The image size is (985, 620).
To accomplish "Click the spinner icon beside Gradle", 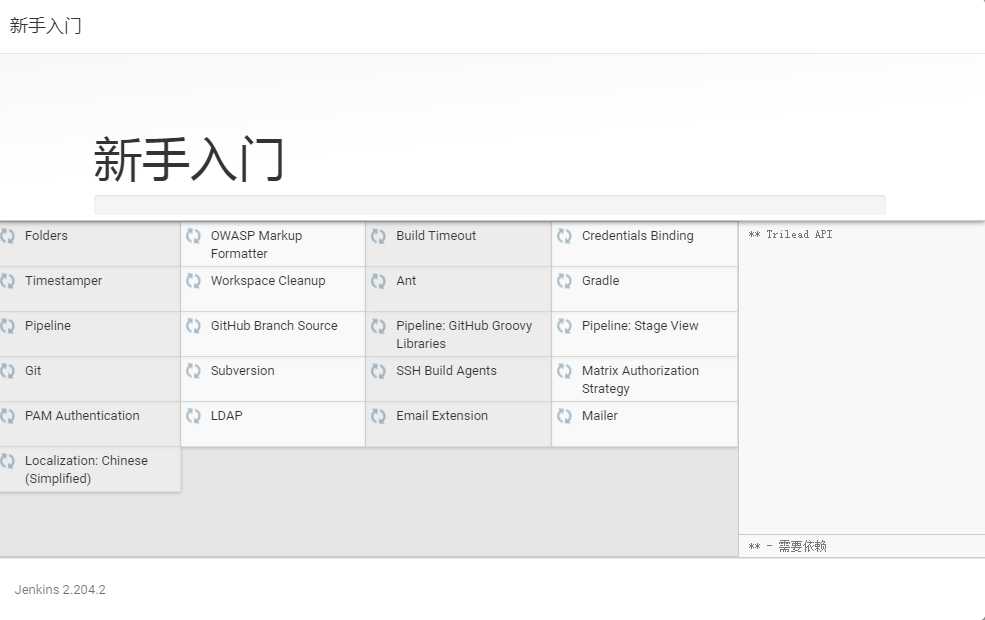I will tap(564, 281).
